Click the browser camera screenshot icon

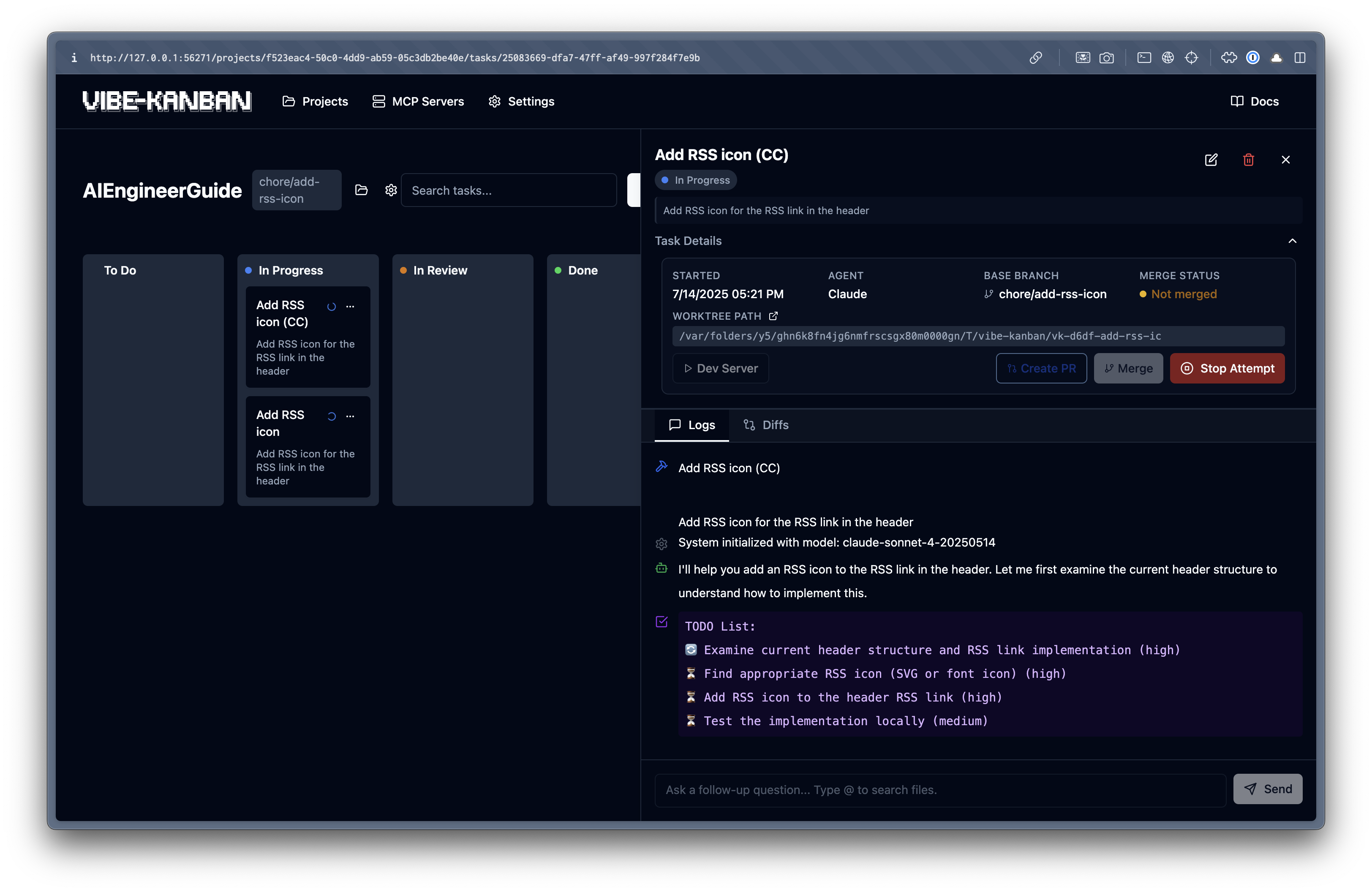click(x=1106, y=57)
